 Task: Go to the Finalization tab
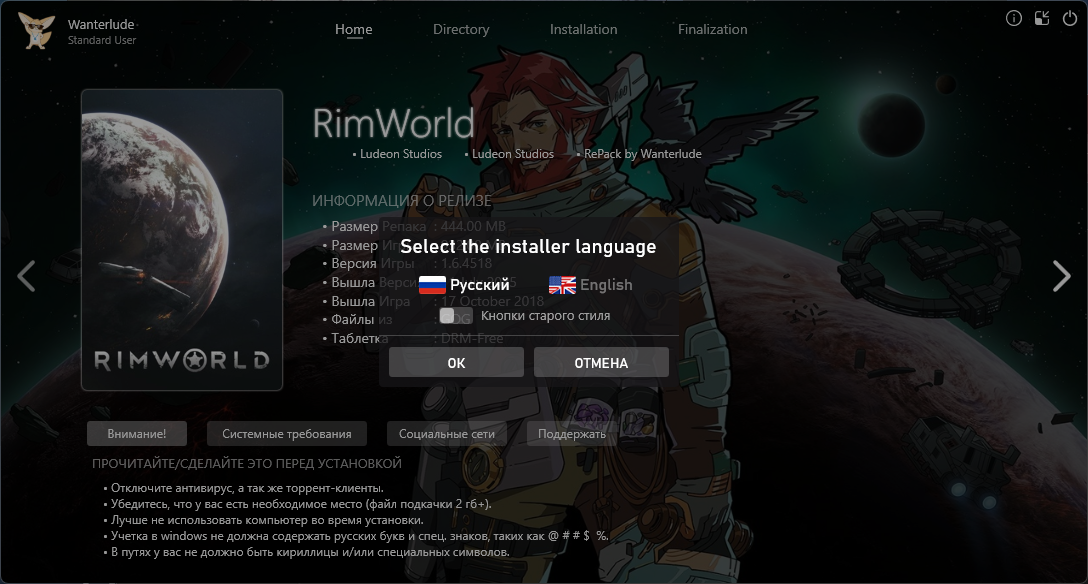click(x=712, y=29)
